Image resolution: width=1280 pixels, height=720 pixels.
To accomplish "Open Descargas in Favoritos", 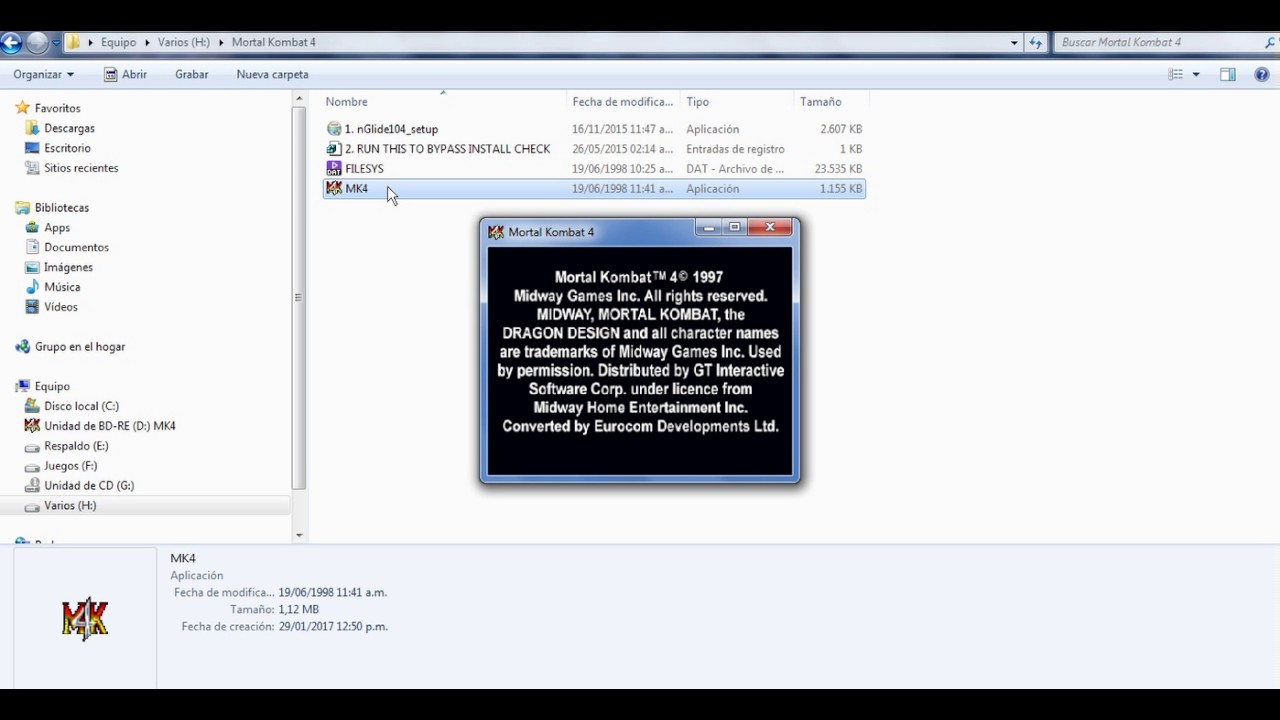I will pyautogui.click(x=69, y=128).
